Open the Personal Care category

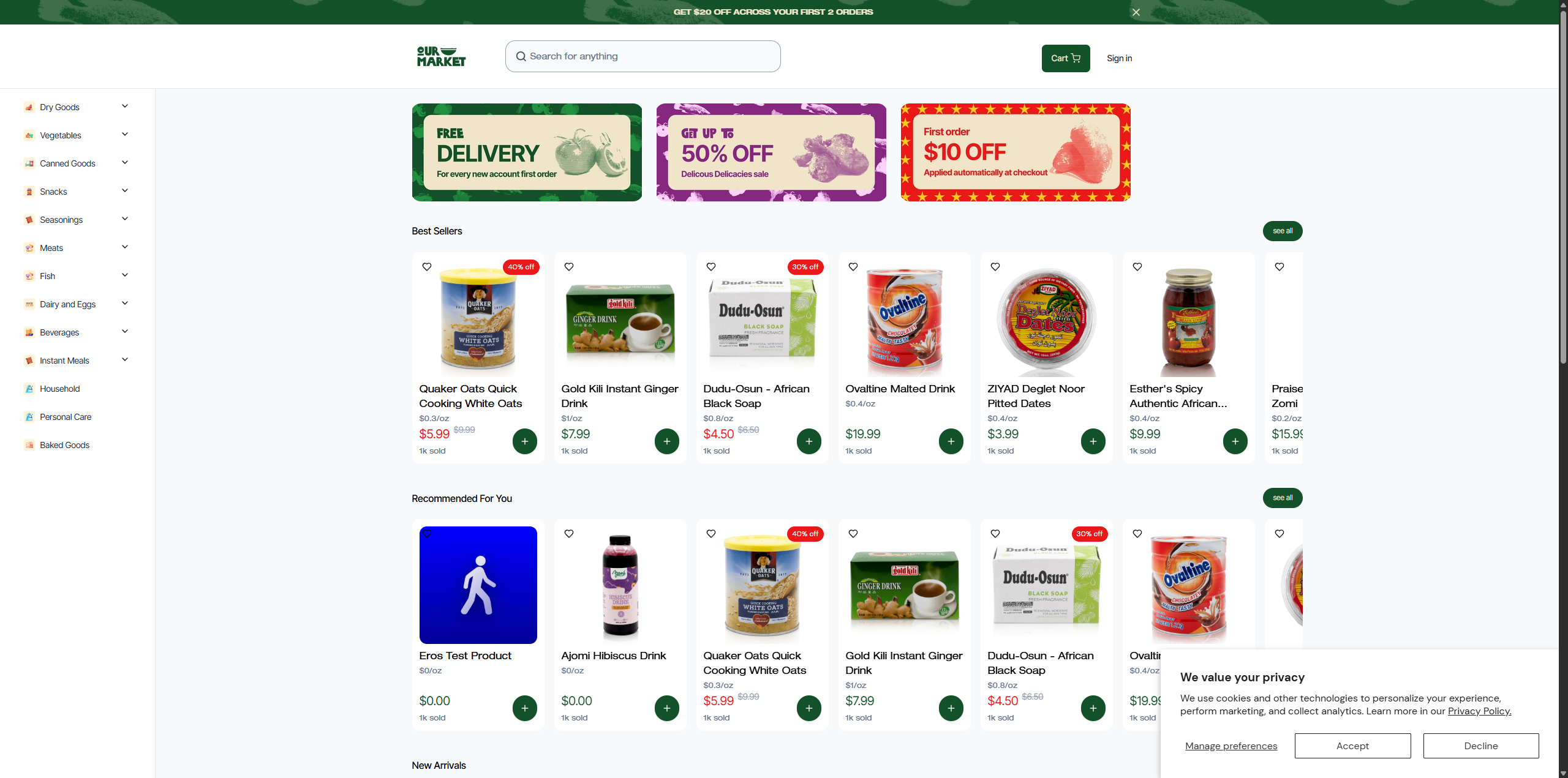click(x=66, y=417)
